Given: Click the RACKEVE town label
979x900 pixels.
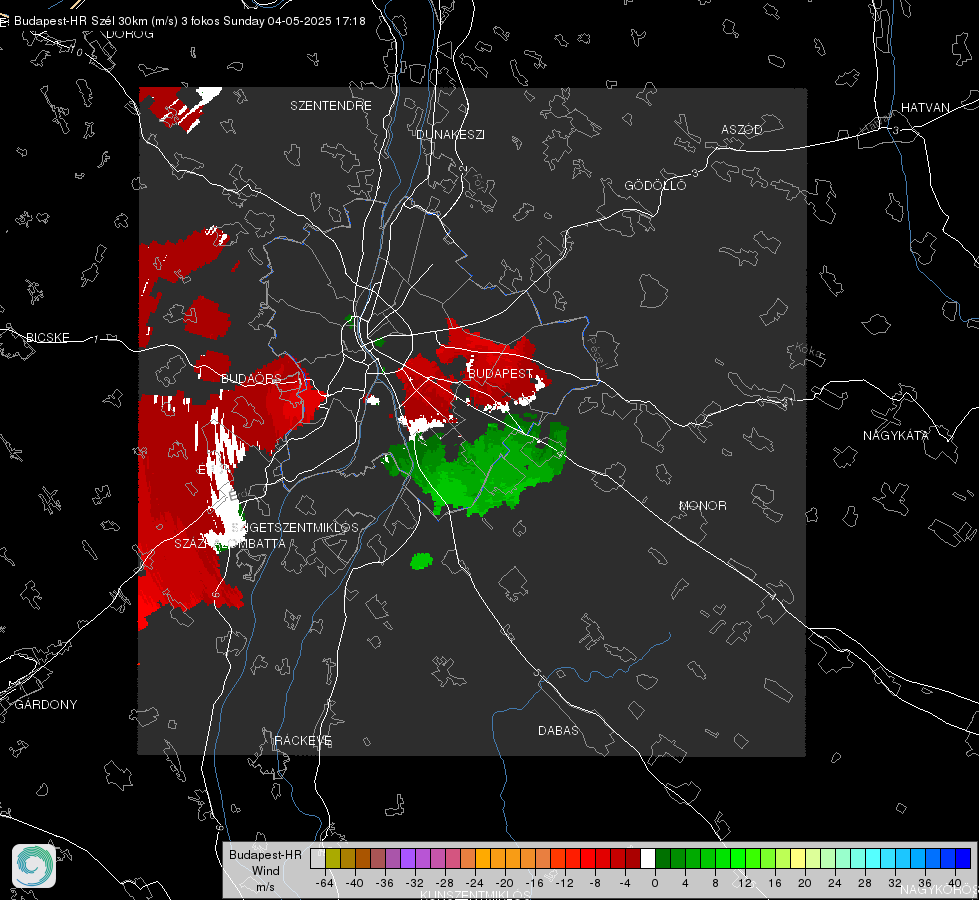Looking at the screenshot, I should tap(303, 741).
